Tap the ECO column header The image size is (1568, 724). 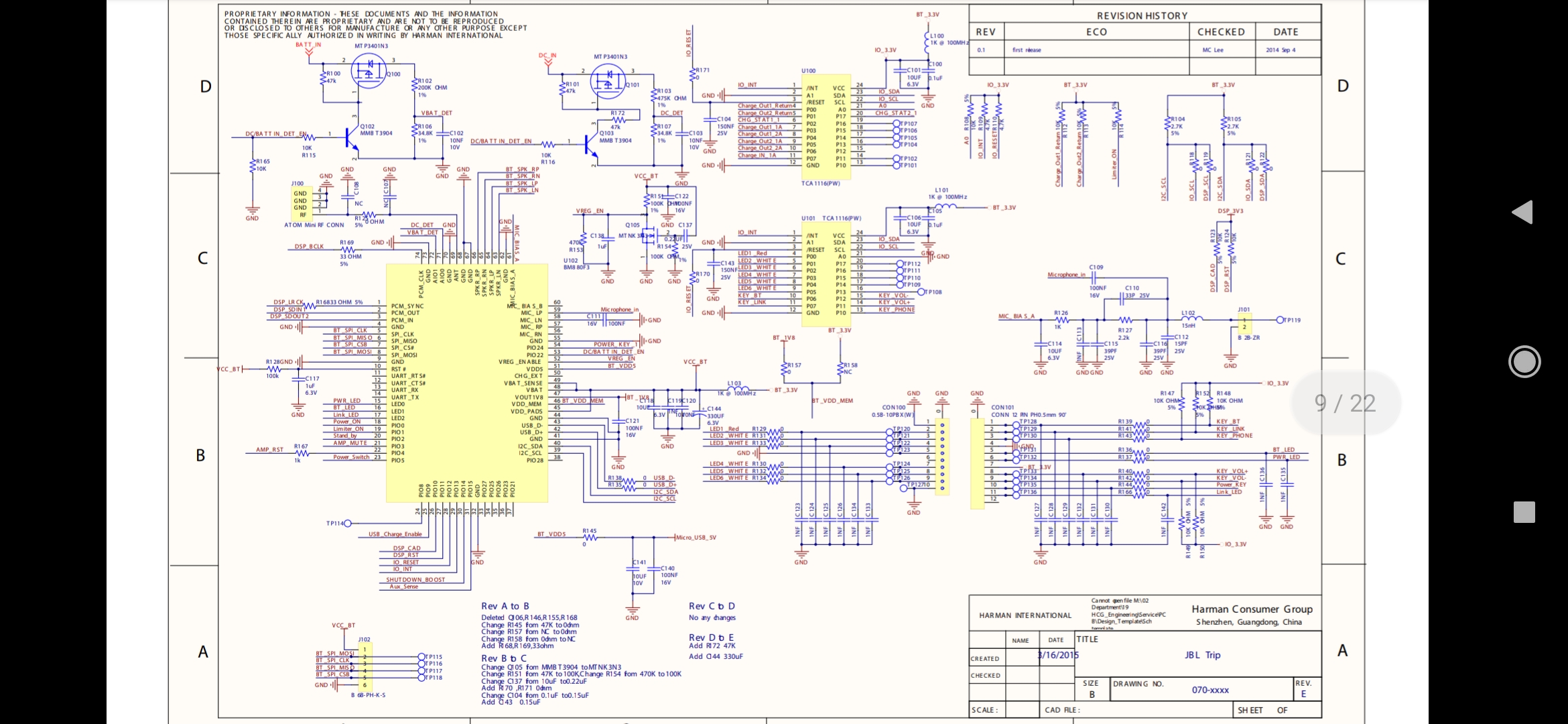[1096, 32]
